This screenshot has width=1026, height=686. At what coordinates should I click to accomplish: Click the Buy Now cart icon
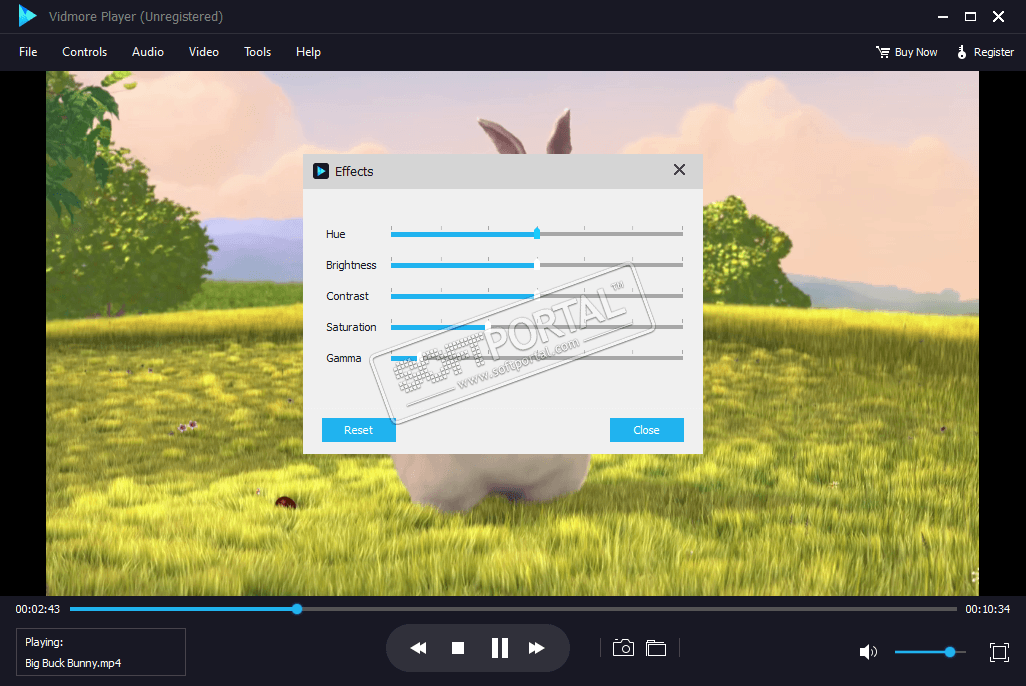tap(883, 52)
